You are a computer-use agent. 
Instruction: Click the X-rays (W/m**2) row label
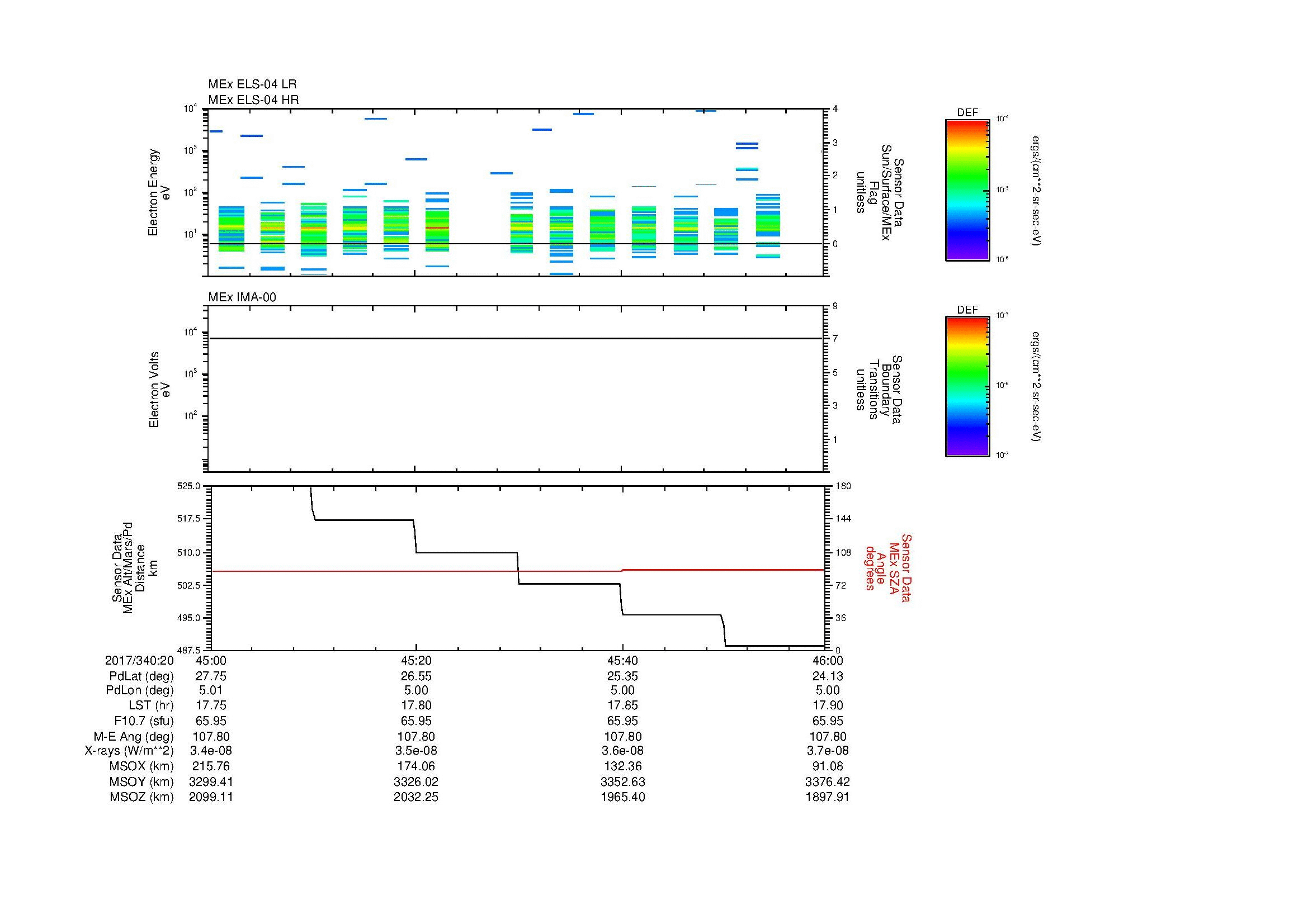[129, 751]
